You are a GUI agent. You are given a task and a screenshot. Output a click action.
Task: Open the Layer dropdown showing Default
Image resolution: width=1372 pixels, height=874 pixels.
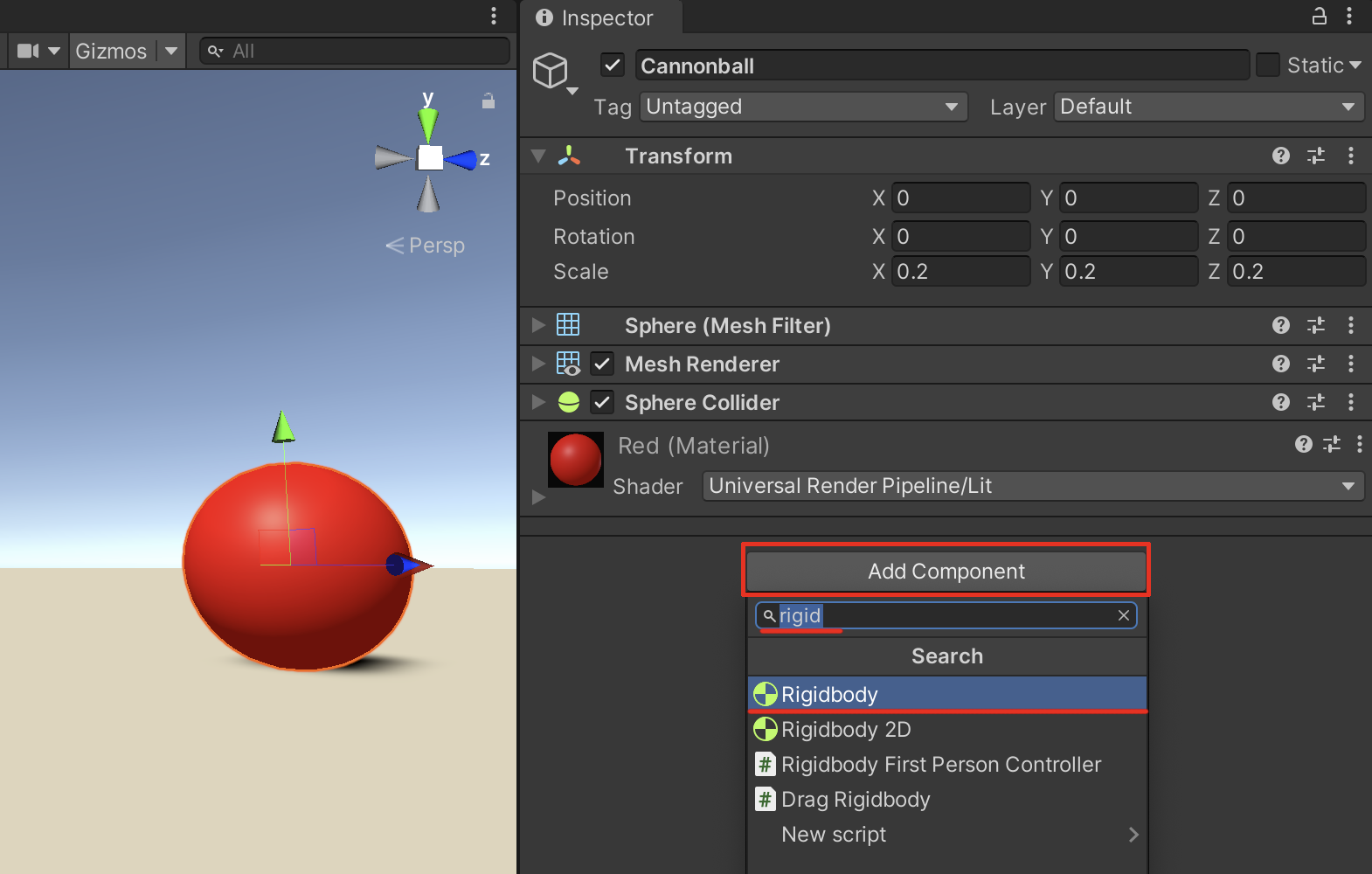pyautogui.click(x=1208, y=107)
